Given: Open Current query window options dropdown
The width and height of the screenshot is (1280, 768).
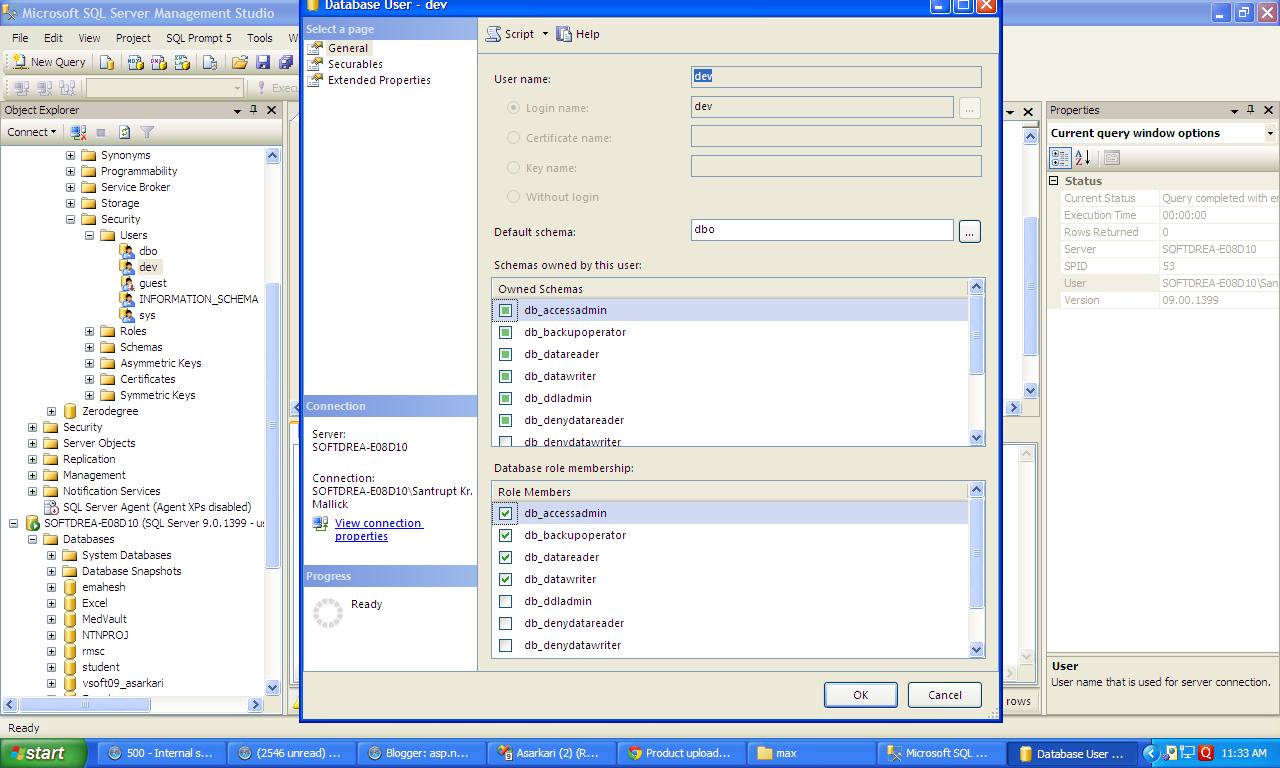Looking at the screenshot, I should point(1270,133).
